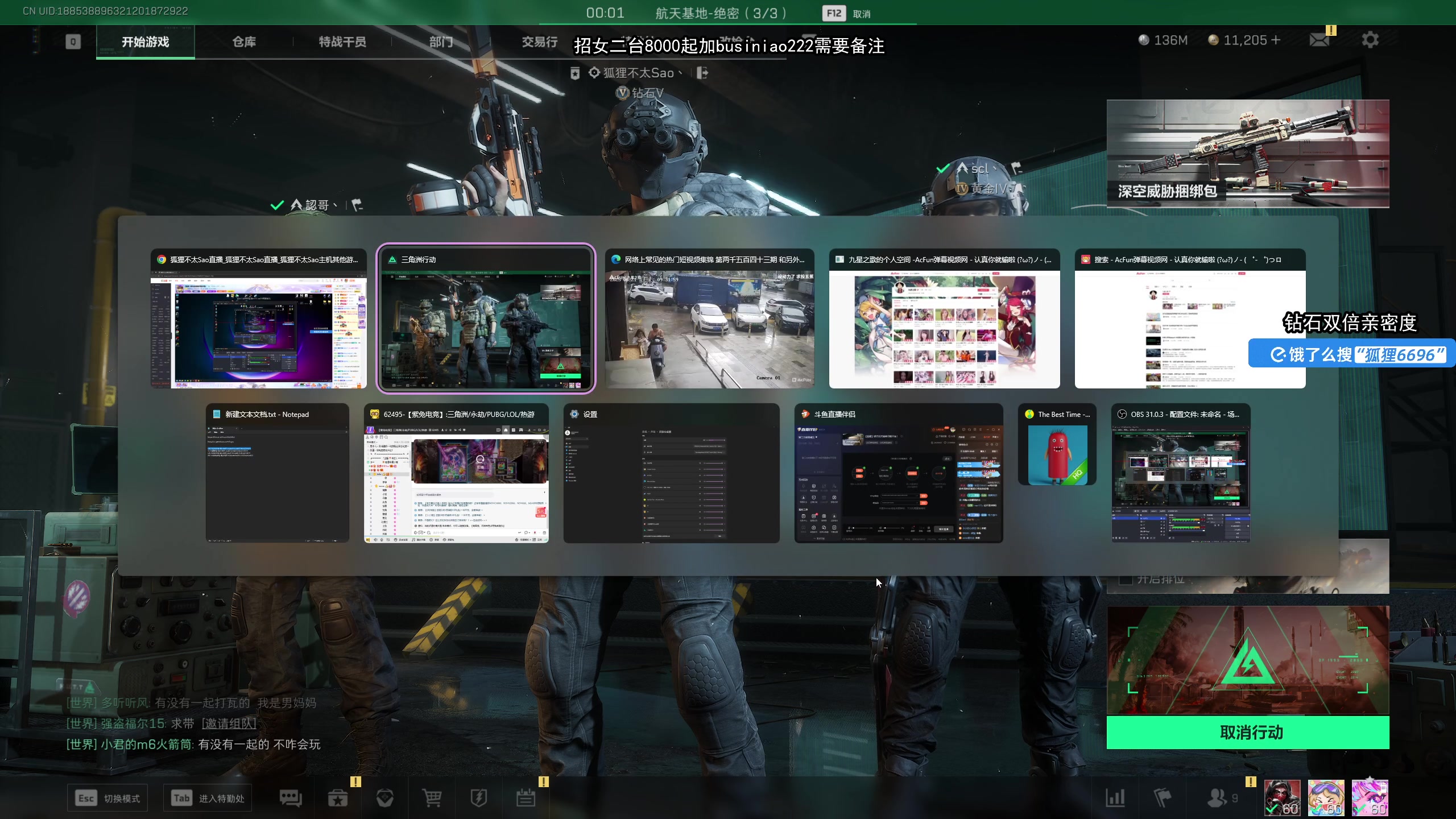
Task: Click the 钻石V rank badge
Action: [x=640, y=93]
